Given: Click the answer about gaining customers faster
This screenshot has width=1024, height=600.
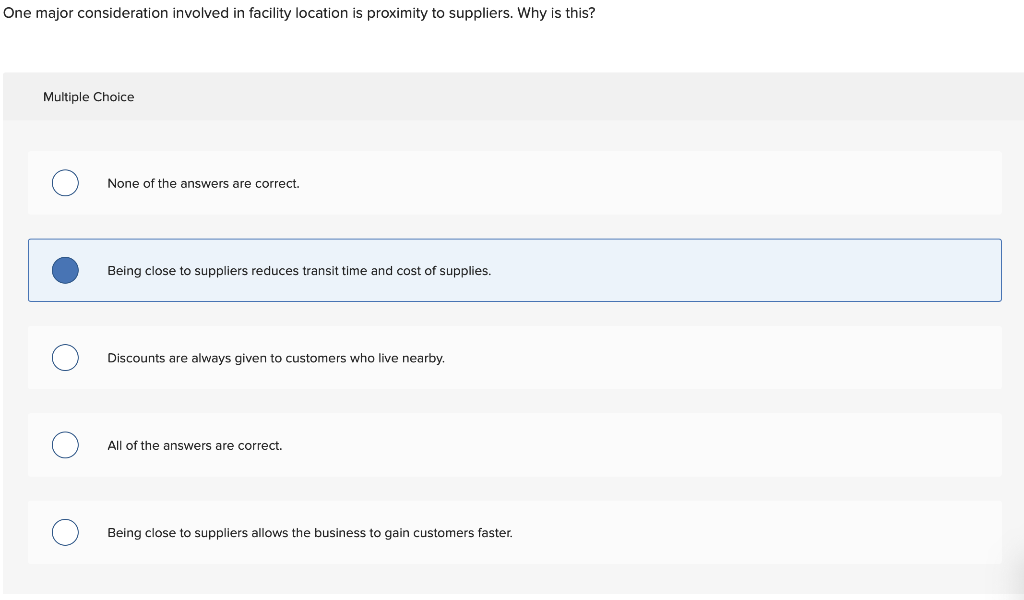Looking at the screenshot, I should tap(310, 532).
